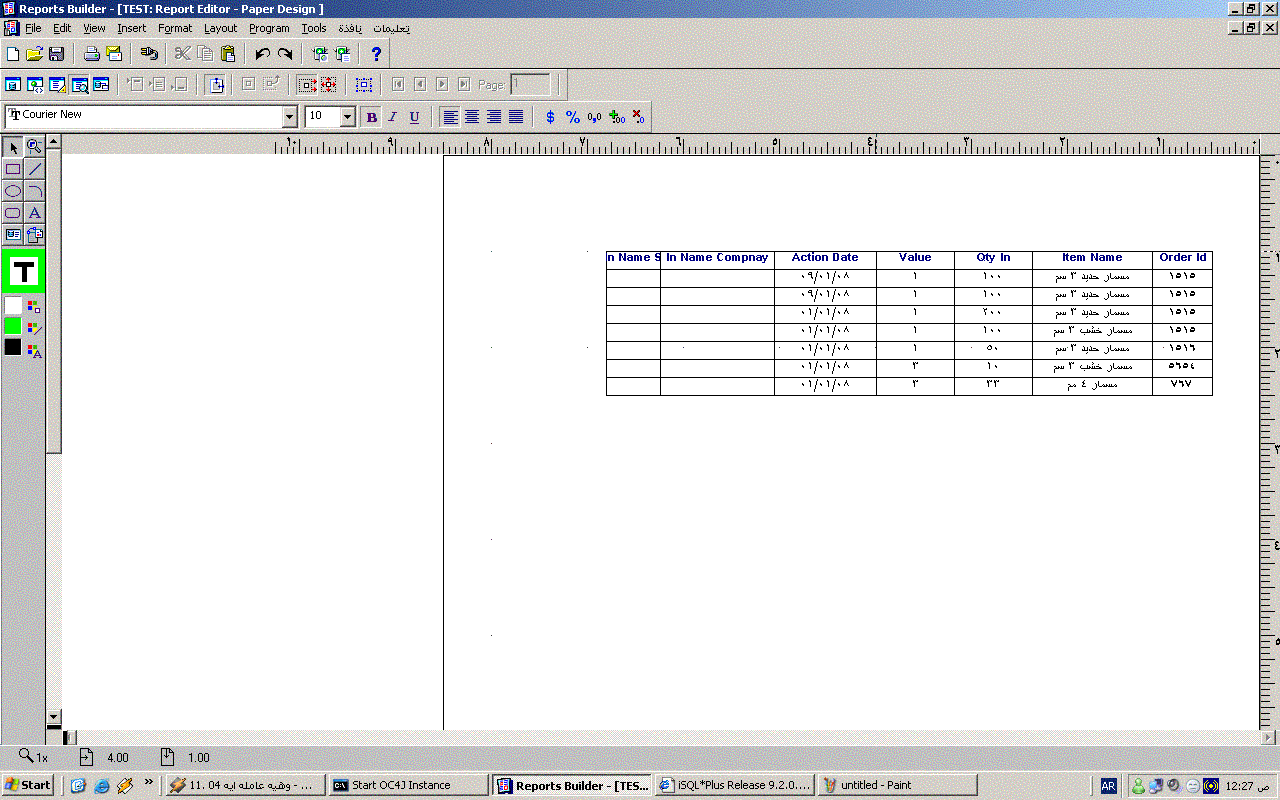1280x800 pixels.
Task: Switch to untitled - Paint taskbar button
Action: click(x=896, y=785)
